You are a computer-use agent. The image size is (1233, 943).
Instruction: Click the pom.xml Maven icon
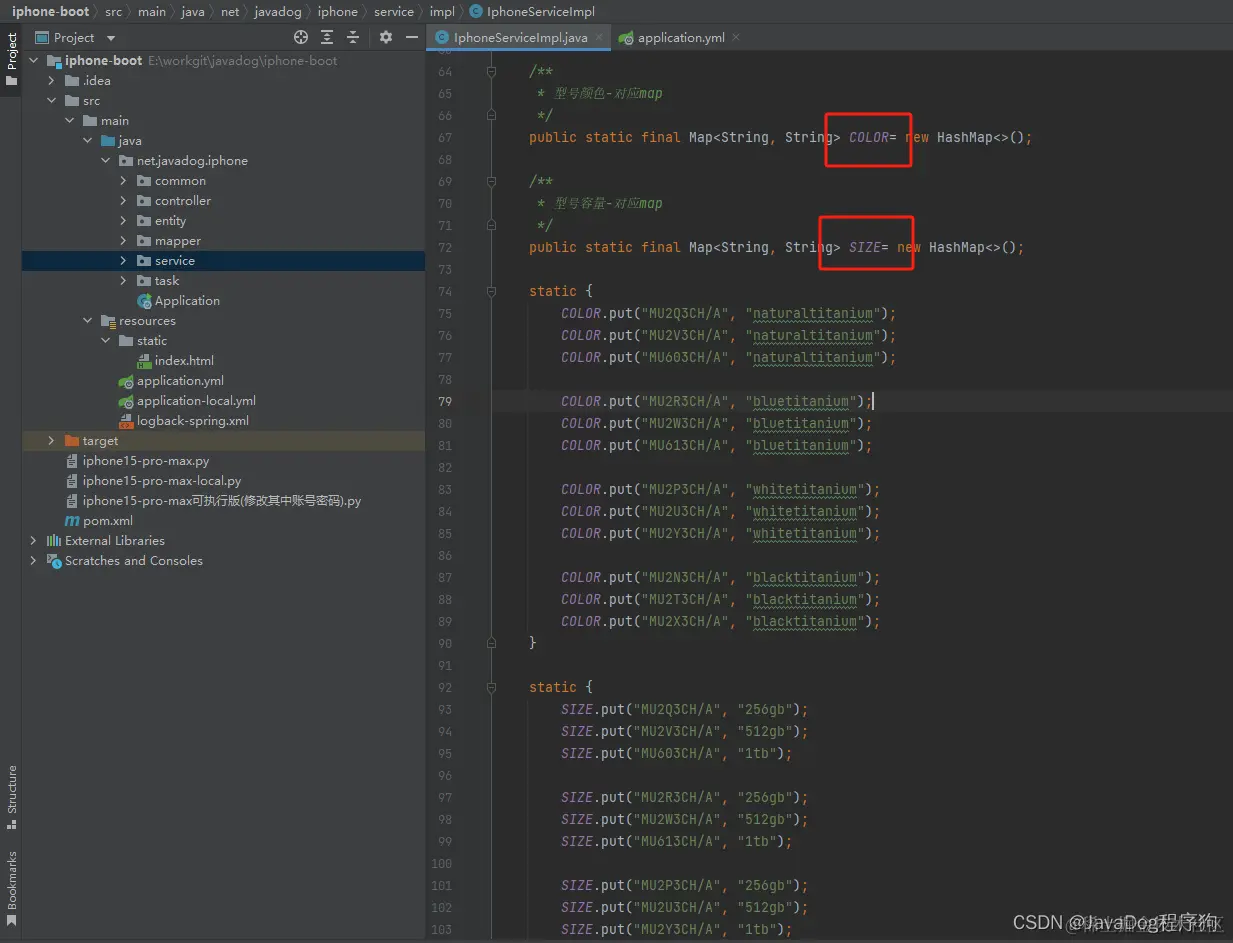[72, 521]
